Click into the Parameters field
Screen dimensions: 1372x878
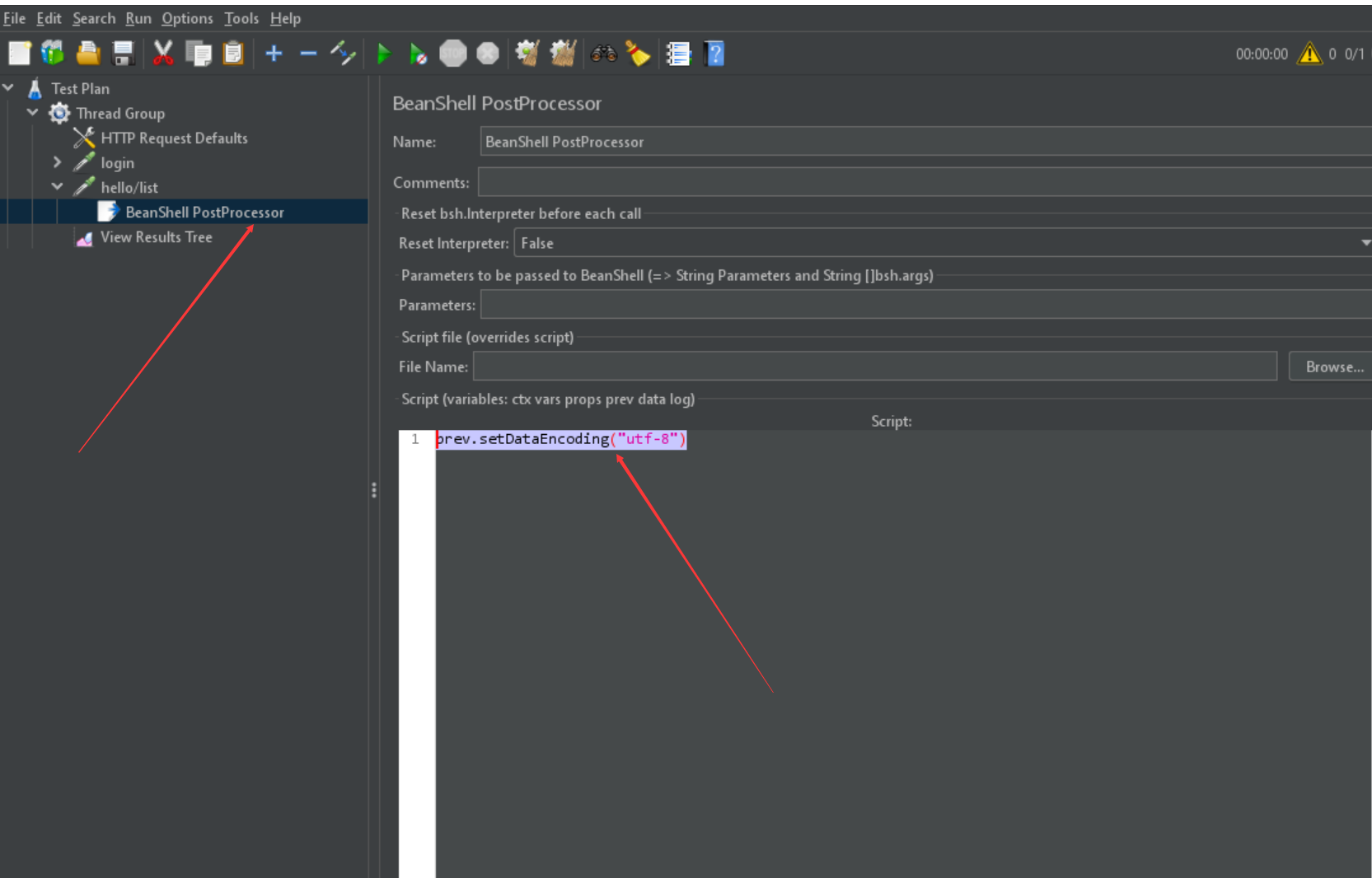pos(925,305)
